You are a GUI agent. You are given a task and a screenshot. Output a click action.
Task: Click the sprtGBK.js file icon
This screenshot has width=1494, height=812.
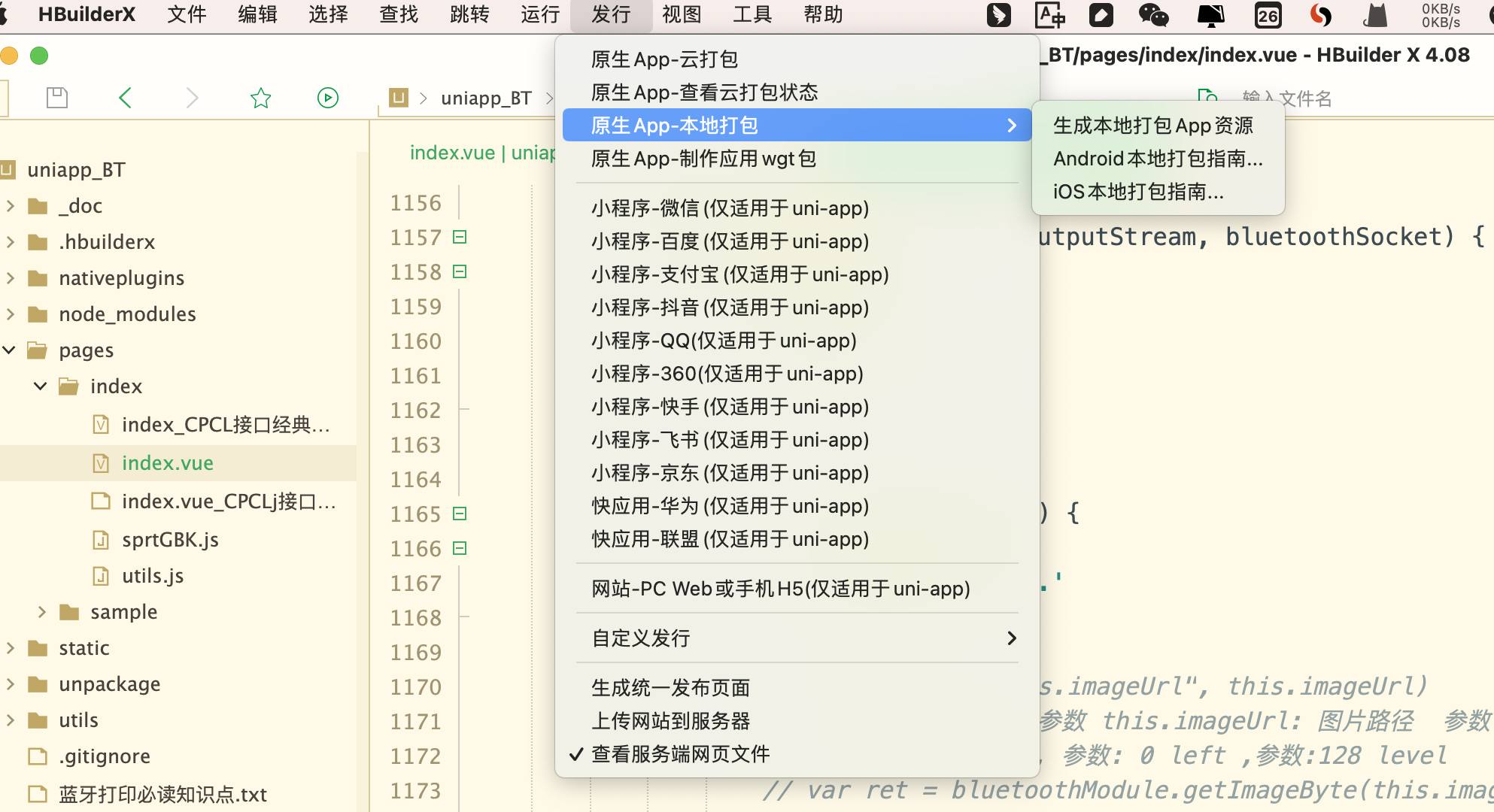(101, 540)
